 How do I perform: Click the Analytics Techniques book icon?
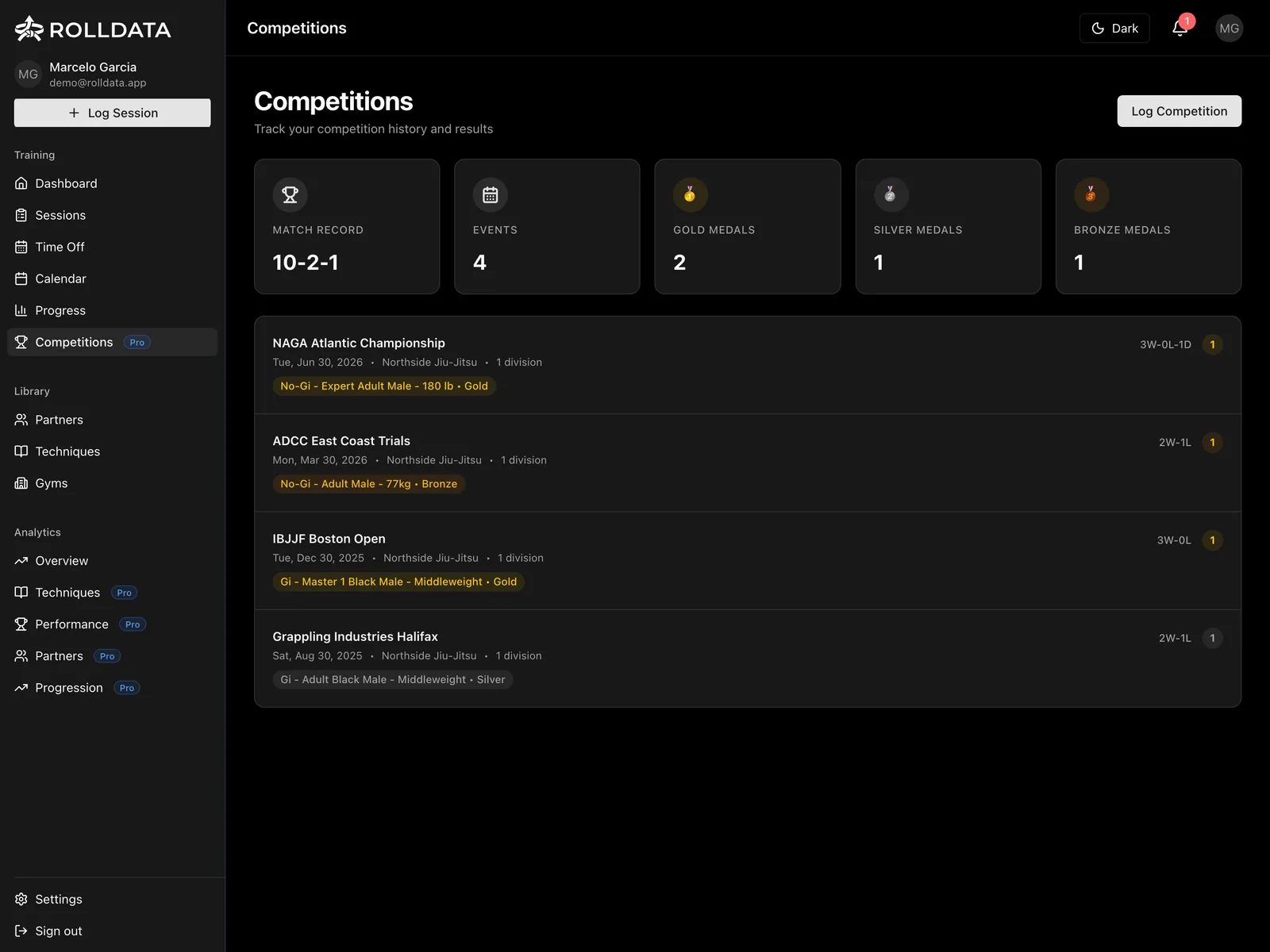[21, 593]
